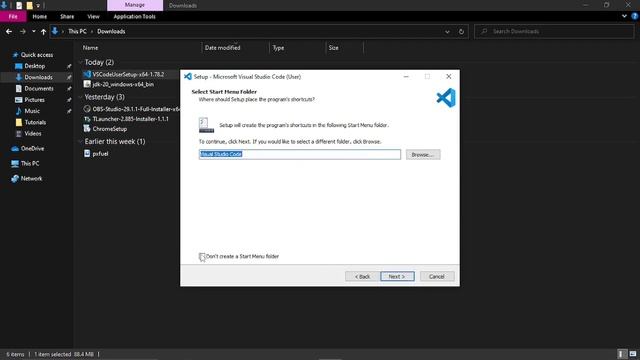Click the new folder quick access toolbar icon
This screenshot has height=360, width=640.
pyautogui.click(x=29, y=5)
